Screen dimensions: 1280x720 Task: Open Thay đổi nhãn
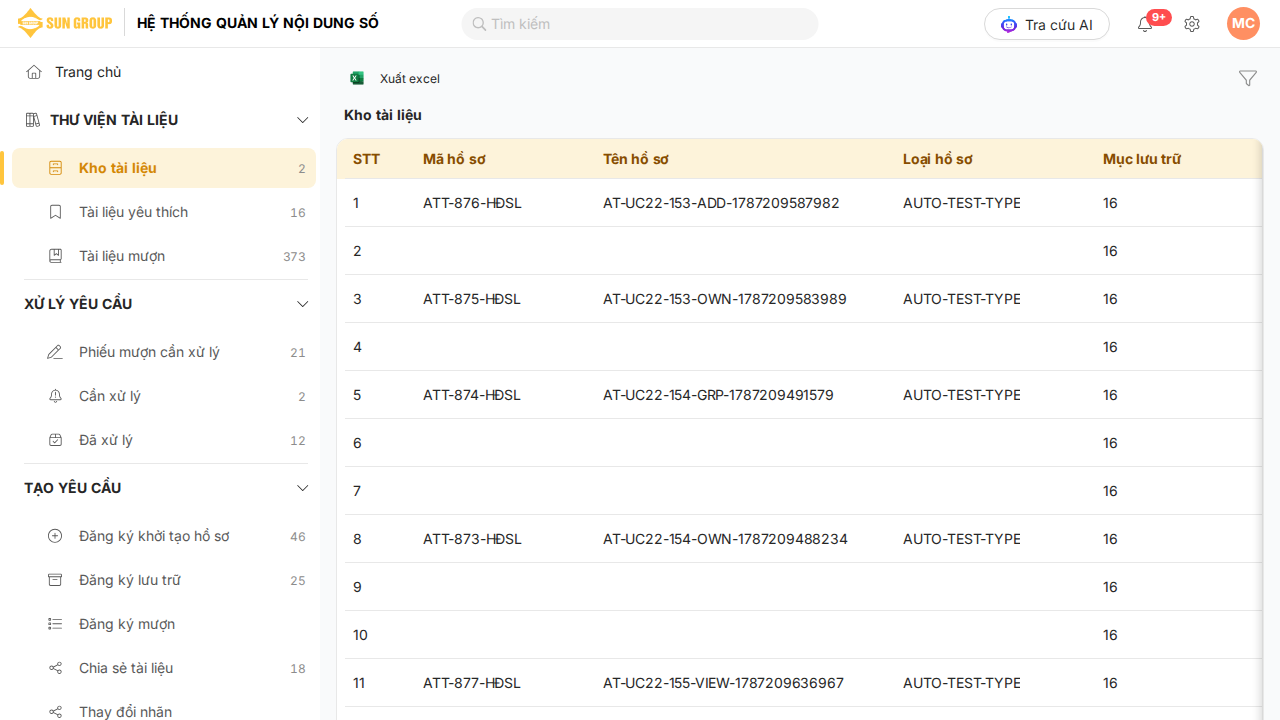click(164, 708)
